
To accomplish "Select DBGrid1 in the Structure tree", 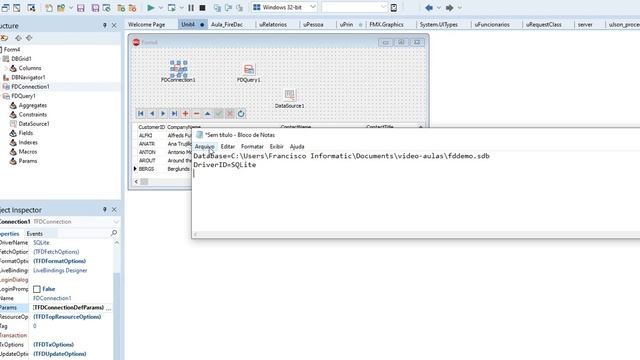I will tap(21, 59).
